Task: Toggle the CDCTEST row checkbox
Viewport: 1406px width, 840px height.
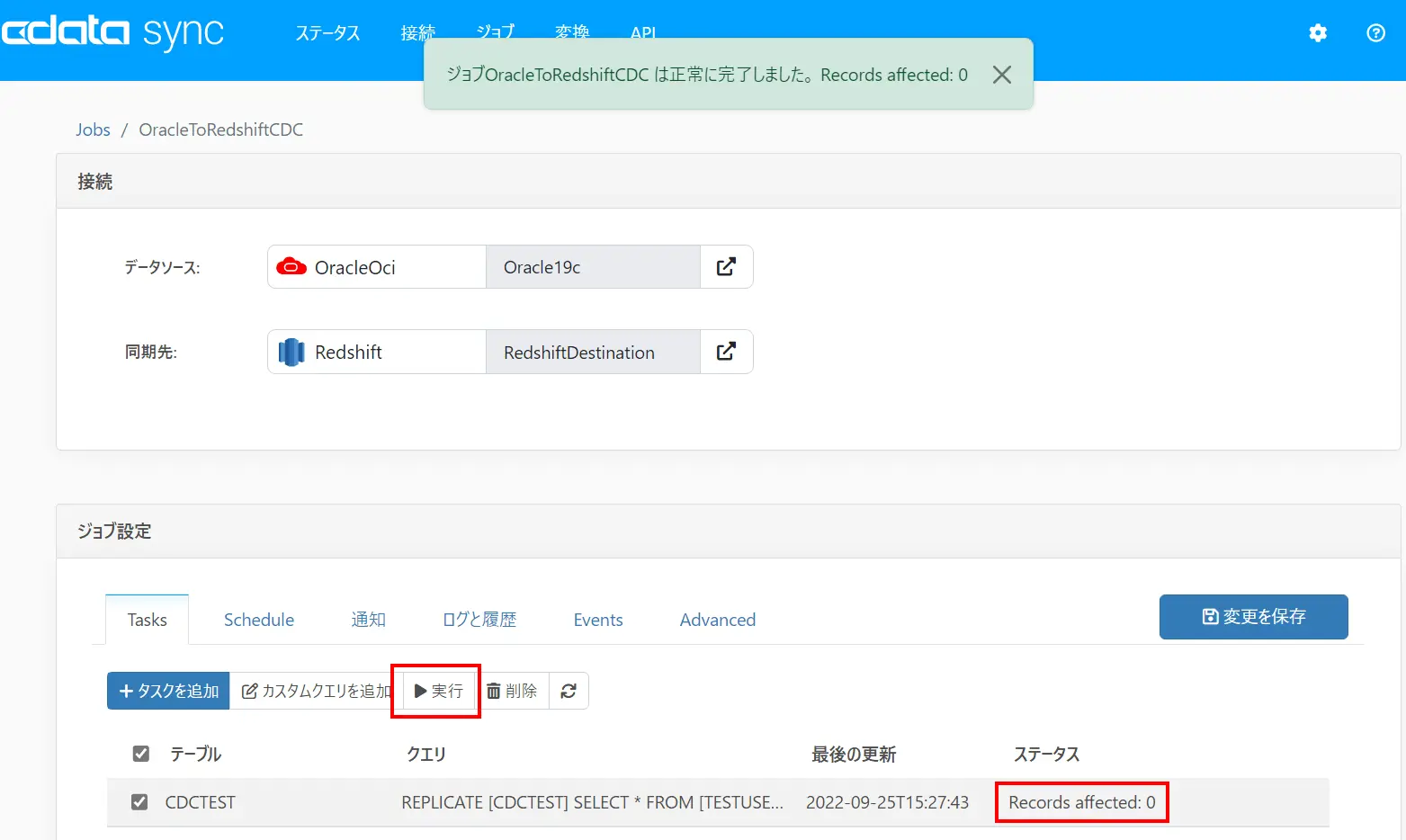Action: coord(139,801)
